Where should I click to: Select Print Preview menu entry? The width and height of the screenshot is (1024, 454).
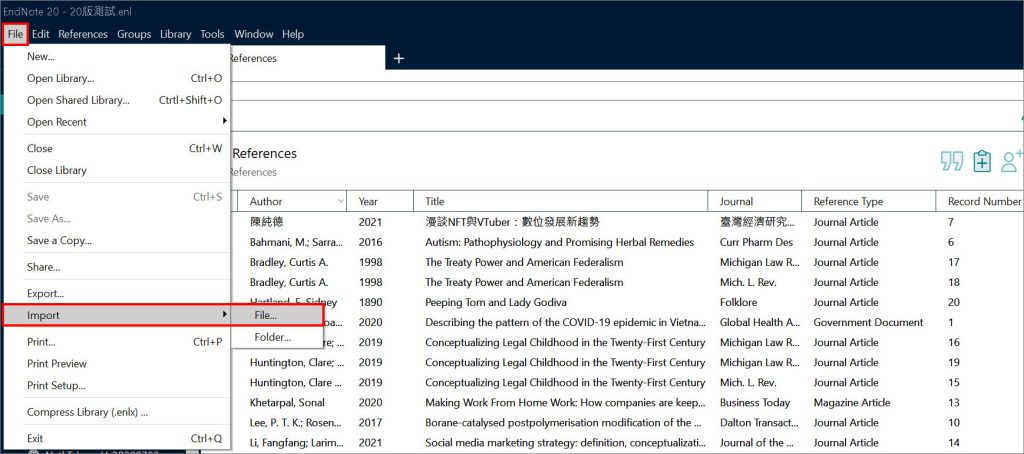point(117,363)
